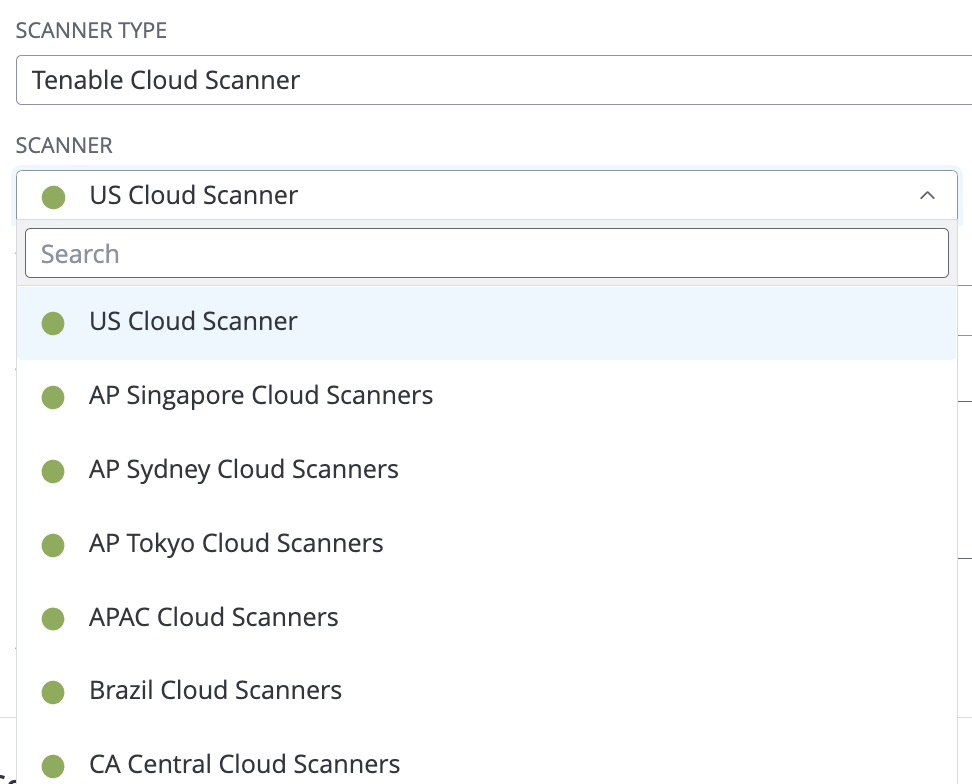Image resolution: width=972 pixels, height=784 pixels.
Task: Click the SCANNER TYPE label
Action: tap(91, 30)
